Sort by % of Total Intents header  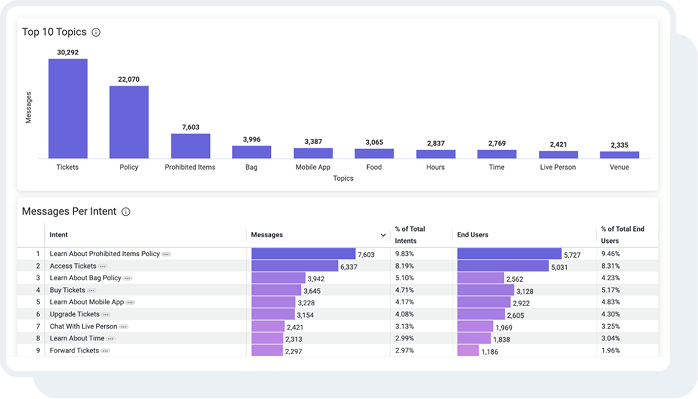(x=410, y=235)
